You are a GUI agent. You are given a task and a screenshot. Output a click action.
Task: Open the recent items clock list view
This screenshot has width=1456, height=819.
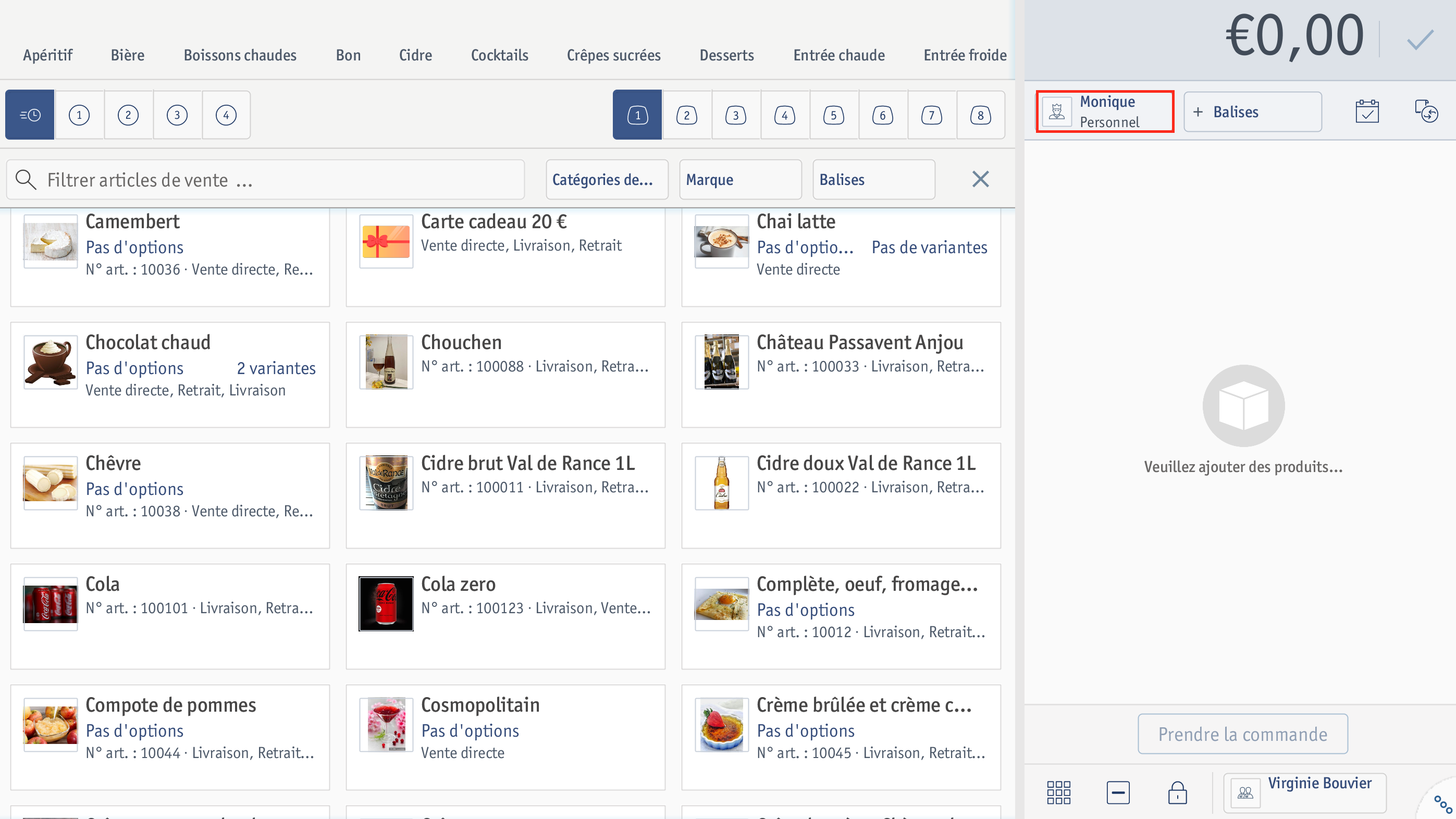(30, 115)
